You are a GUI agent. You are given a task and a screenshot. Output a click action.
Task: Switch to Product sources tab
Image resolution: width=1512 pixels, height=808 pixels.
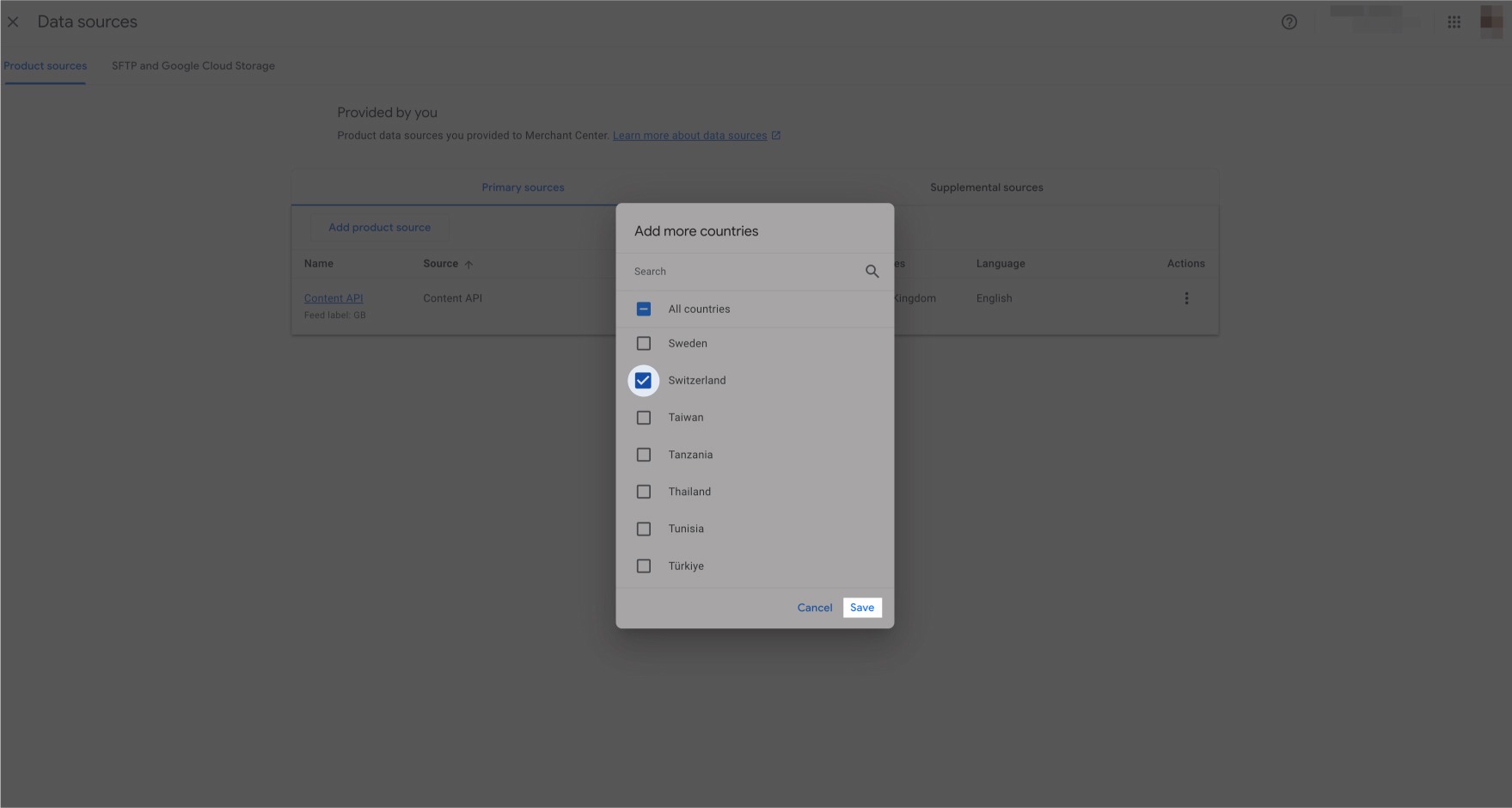[x=45, y=66]
